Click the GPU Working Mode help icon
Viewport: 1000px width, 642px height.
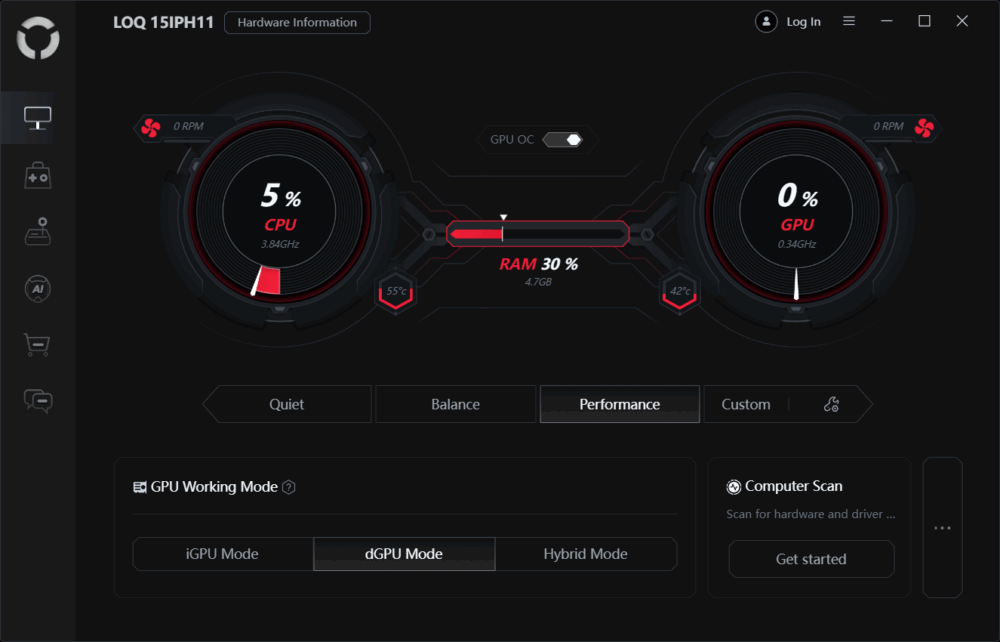(289, 487)
